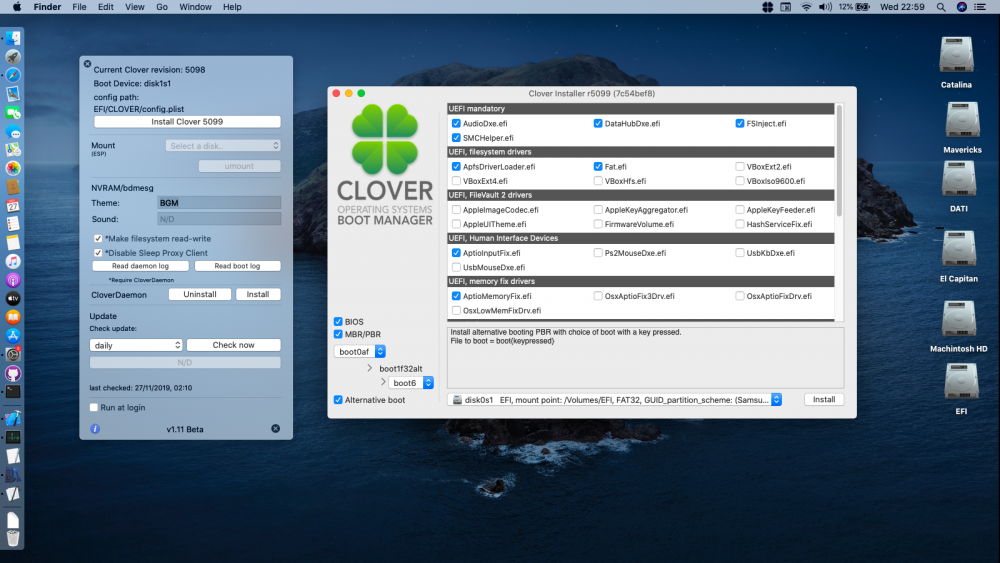Image resolution: width=1000 pixels, height=563 pixels.
Task: Click Check now update button
Action: [x=233, y=345]
